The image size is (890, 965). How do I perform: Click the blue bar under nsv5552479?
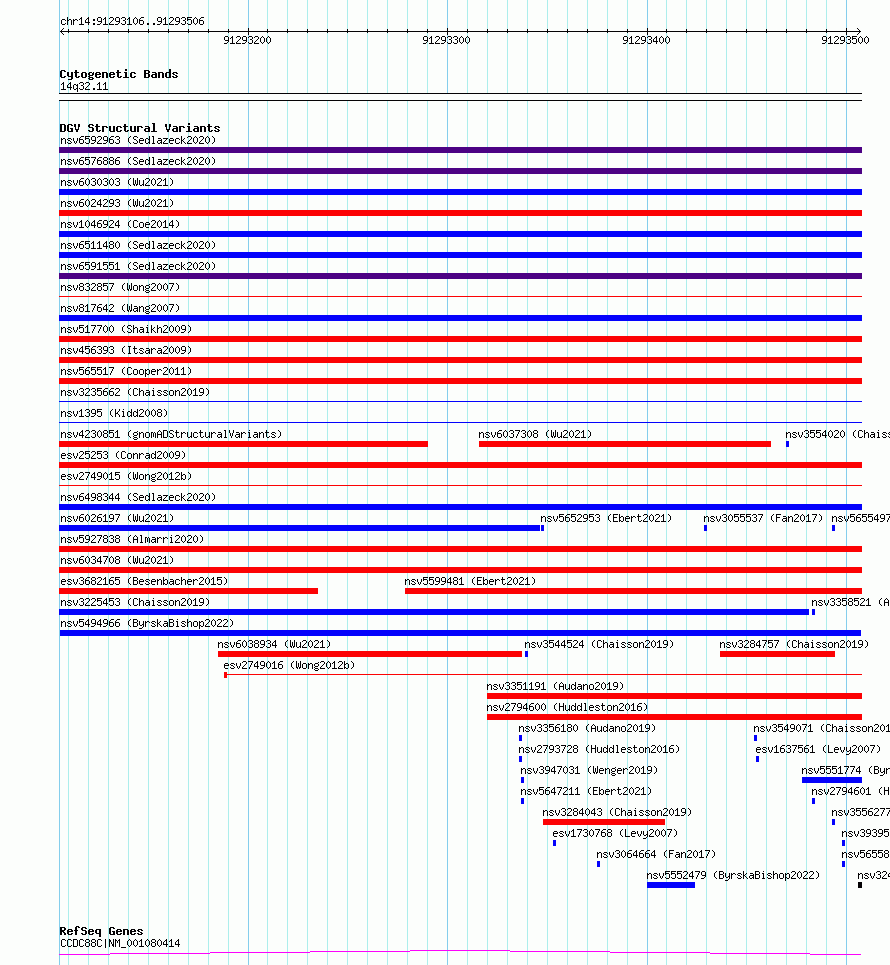671,885
